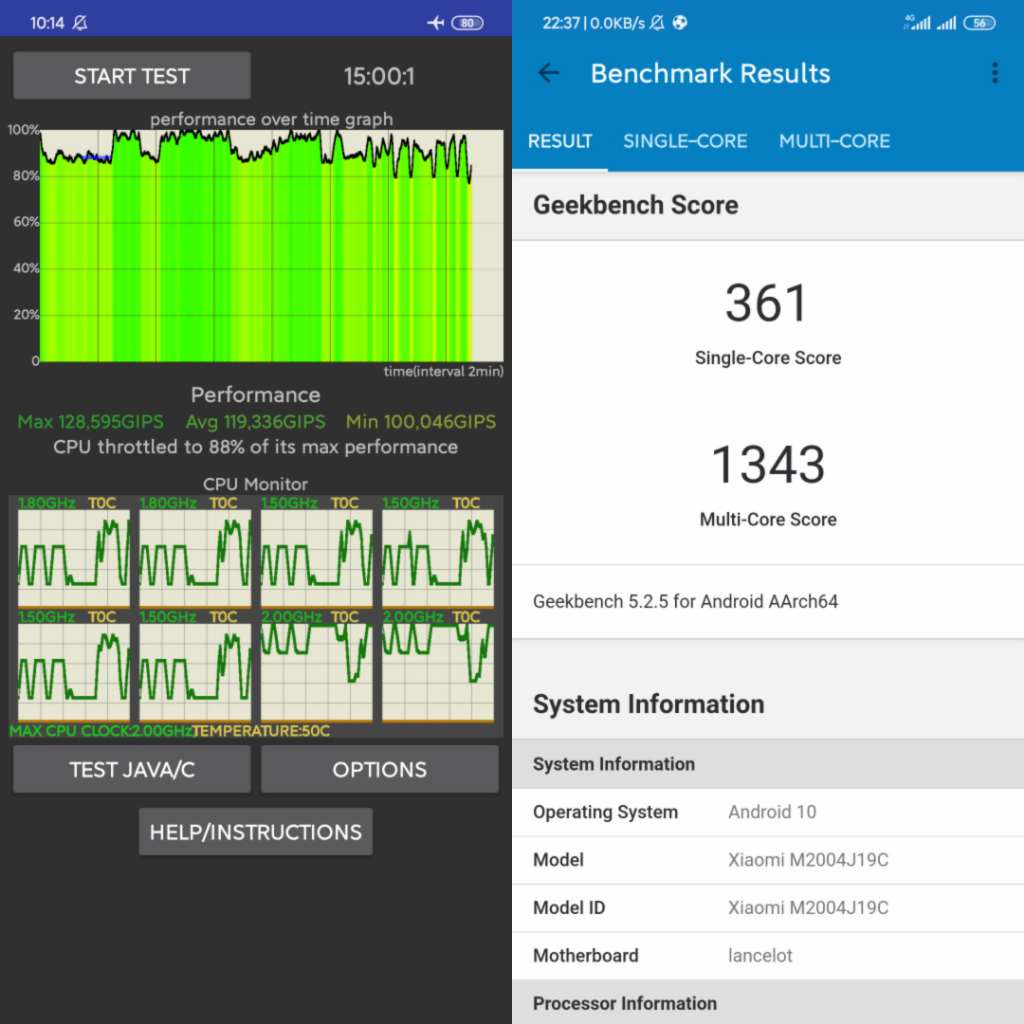Open the OPTIONS button
Screen dimensions: 1024x1024
(x=380, y=769)
